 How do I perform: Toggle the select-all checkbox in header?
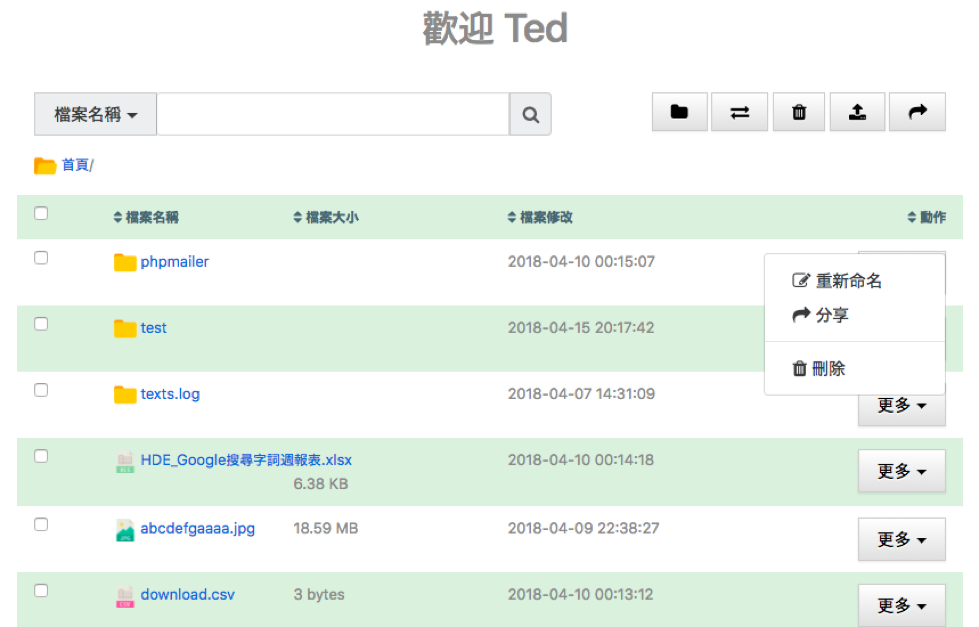pos(41,213)
